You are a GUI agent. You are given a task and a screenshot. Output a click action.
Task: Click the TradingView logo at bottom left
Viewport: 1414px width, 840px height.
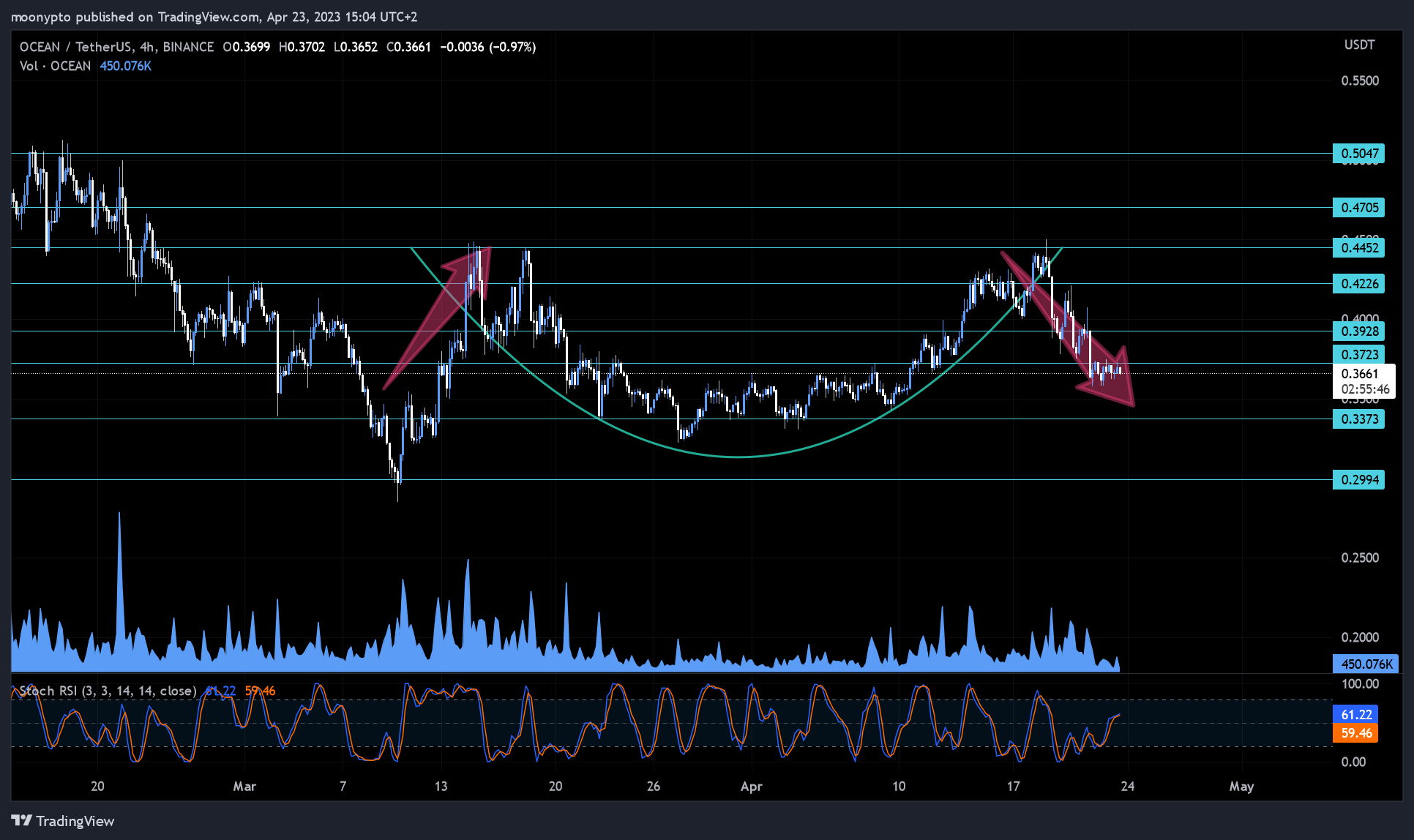[63, 821]
